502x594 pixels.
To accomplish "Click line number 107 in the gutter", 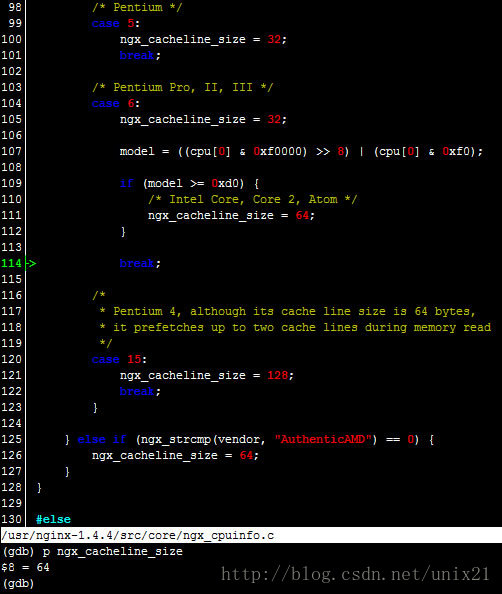I will click(11, 152).
